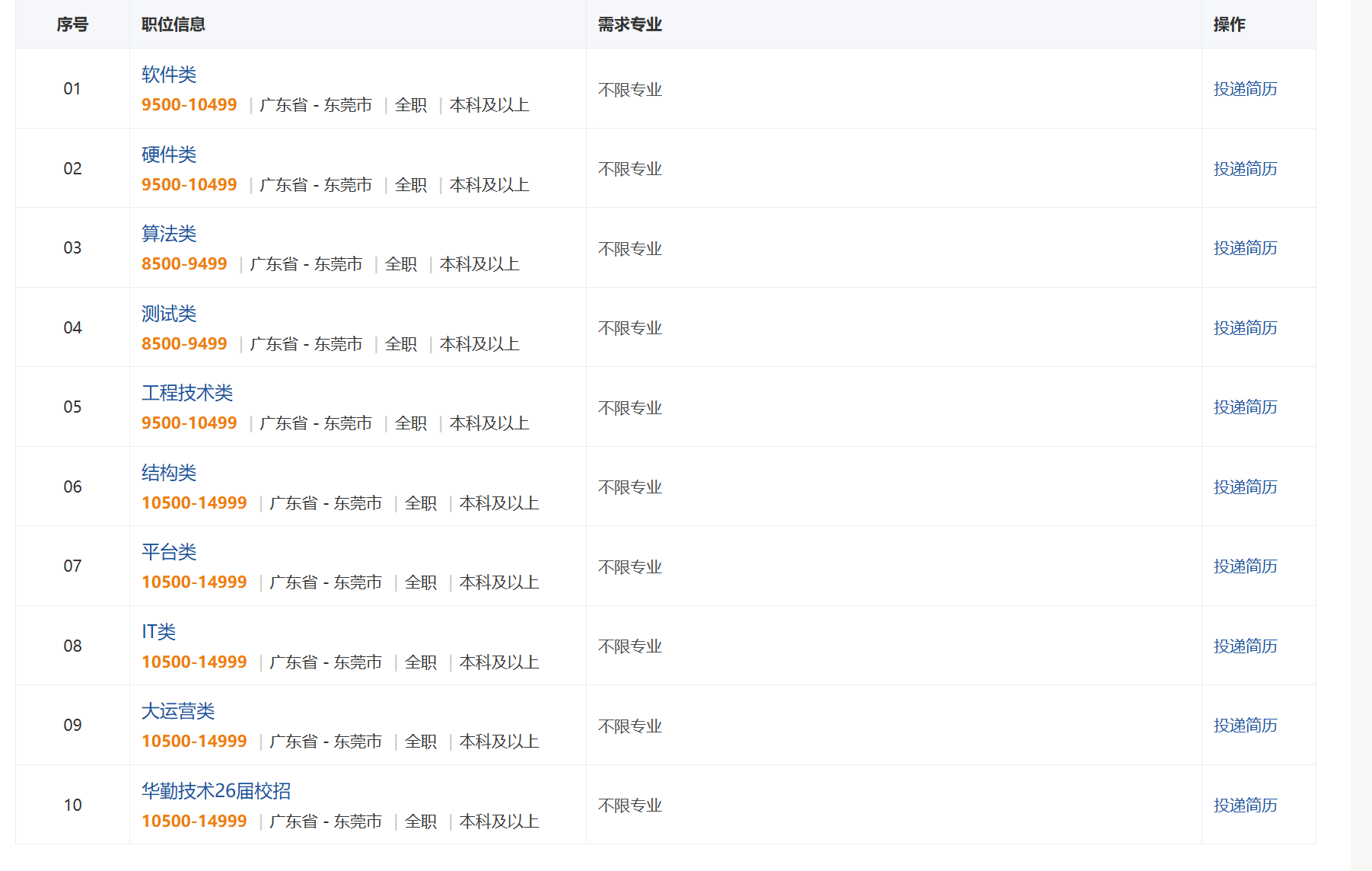Open the 工程技术类 job posting
Image resolution: width=1372 pixels, height=871 pixels.
pyautogui.click(x=187, y=393)
